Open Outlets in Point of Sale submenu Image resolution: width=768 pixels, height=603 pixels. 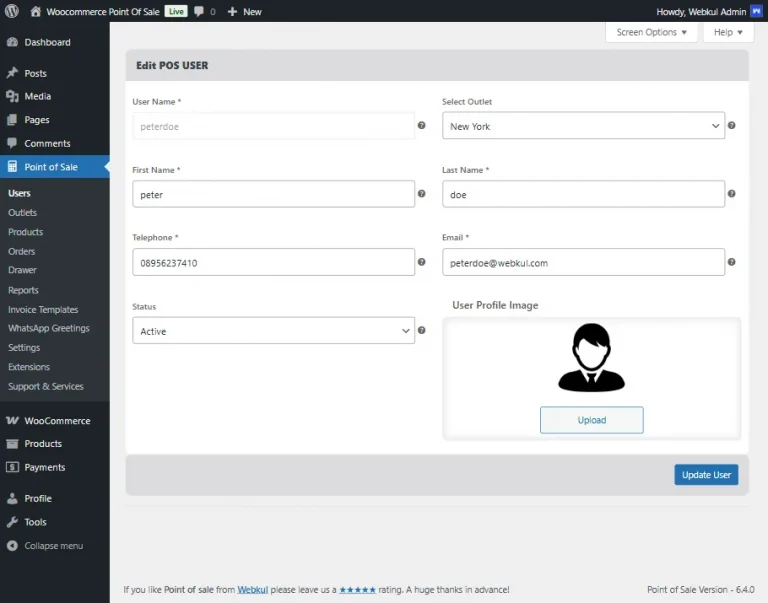[22, 213]
